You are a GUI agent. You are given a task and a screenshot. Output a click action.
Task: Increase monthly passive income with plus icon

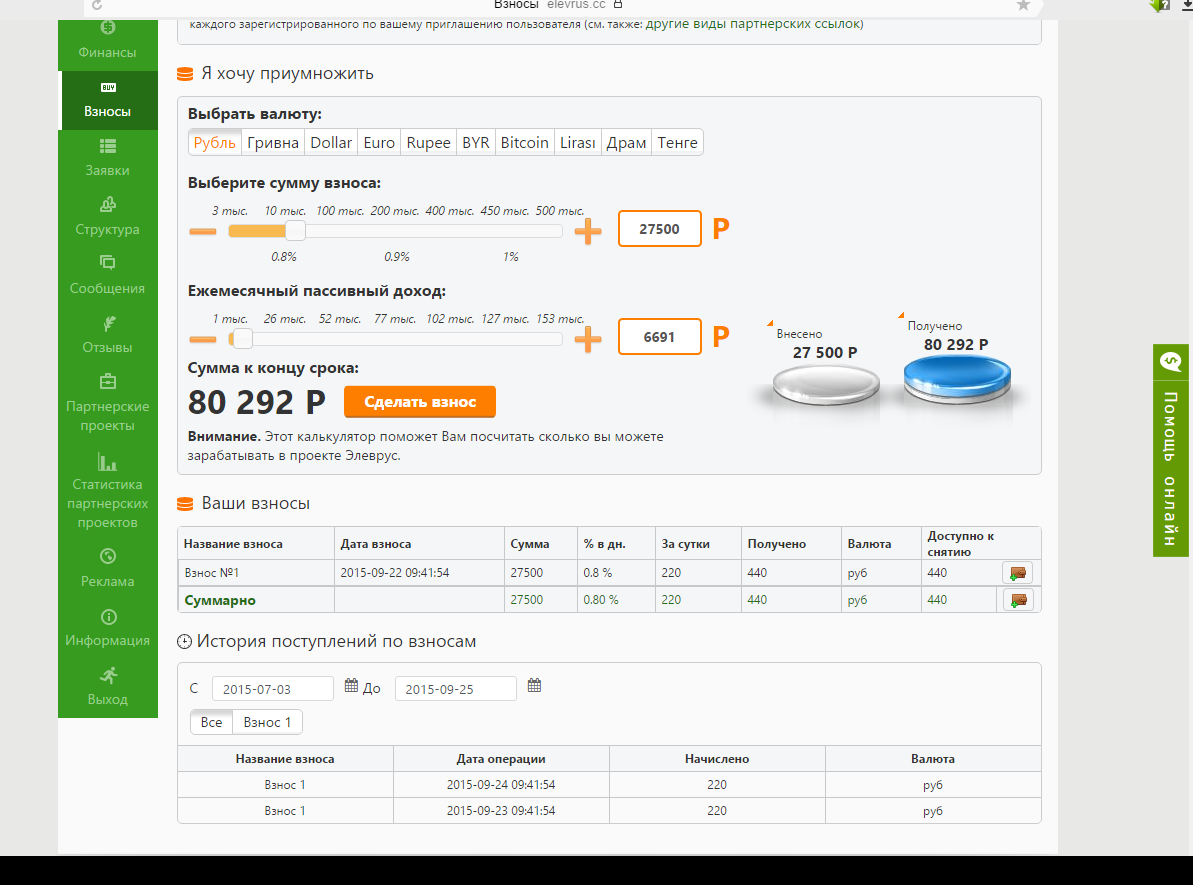pos(587,339)
